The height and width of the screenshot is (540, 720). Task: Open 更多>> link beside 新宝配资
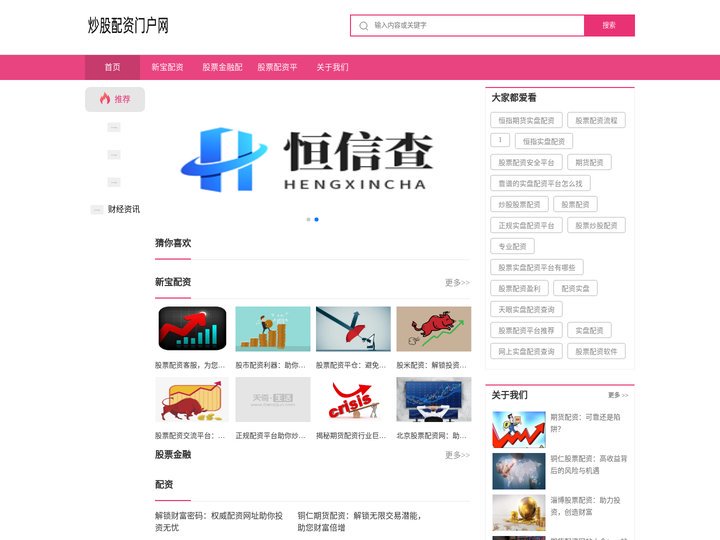(457, 282)
